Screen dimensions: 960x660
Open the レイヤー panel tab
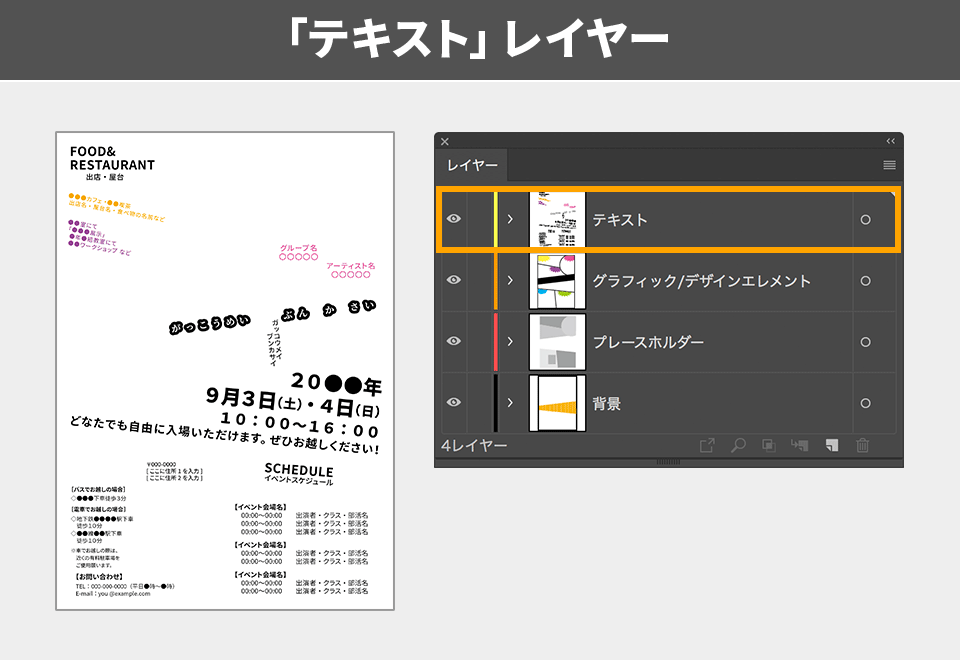(472, 165)
